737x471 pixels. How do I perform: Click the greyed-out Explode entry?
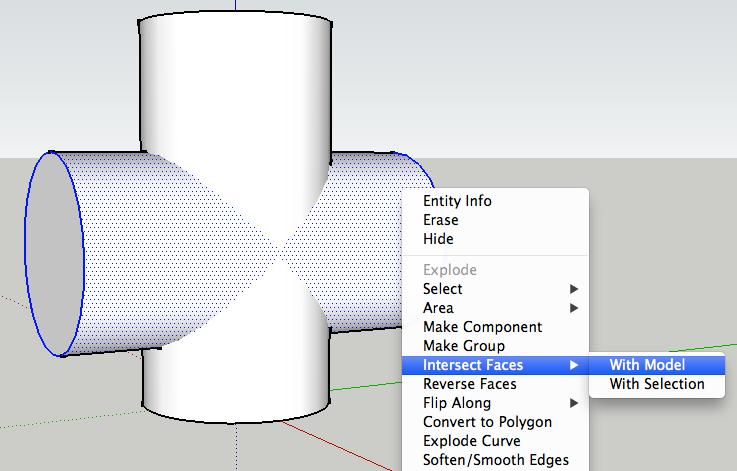495,270
